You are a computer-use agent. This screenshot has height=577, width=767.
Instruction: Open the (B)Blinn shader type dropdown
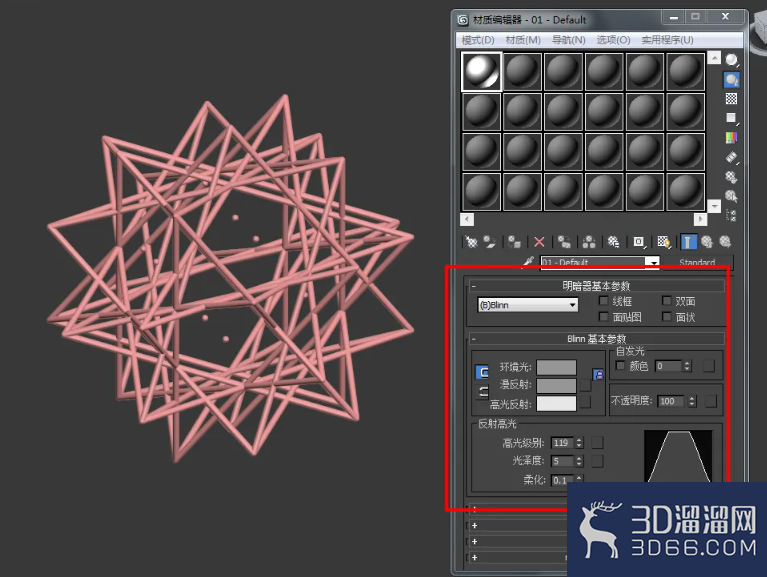pos(528,305)
